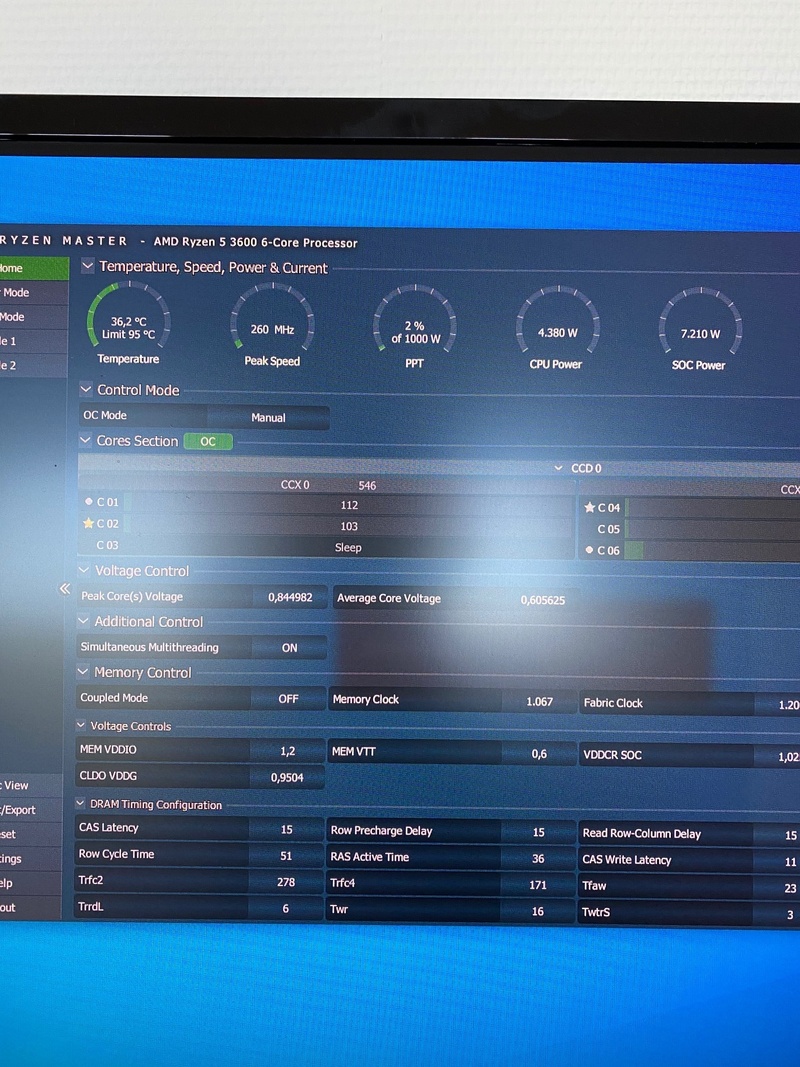Click the "36,2 °C" temperature reading
800x1067 pixels.
coord(129,321)
